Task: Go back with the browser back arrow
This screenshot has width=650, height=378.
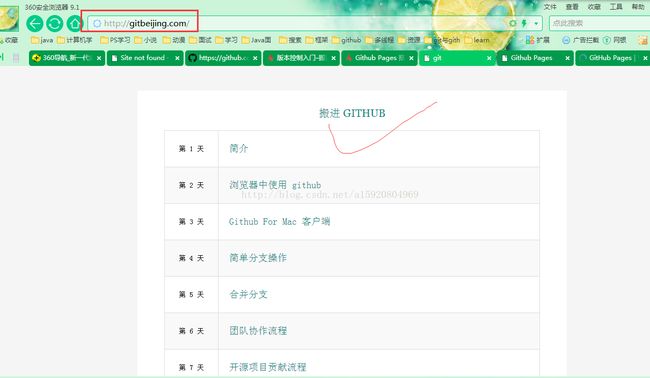Action: (x=35, y=23)
